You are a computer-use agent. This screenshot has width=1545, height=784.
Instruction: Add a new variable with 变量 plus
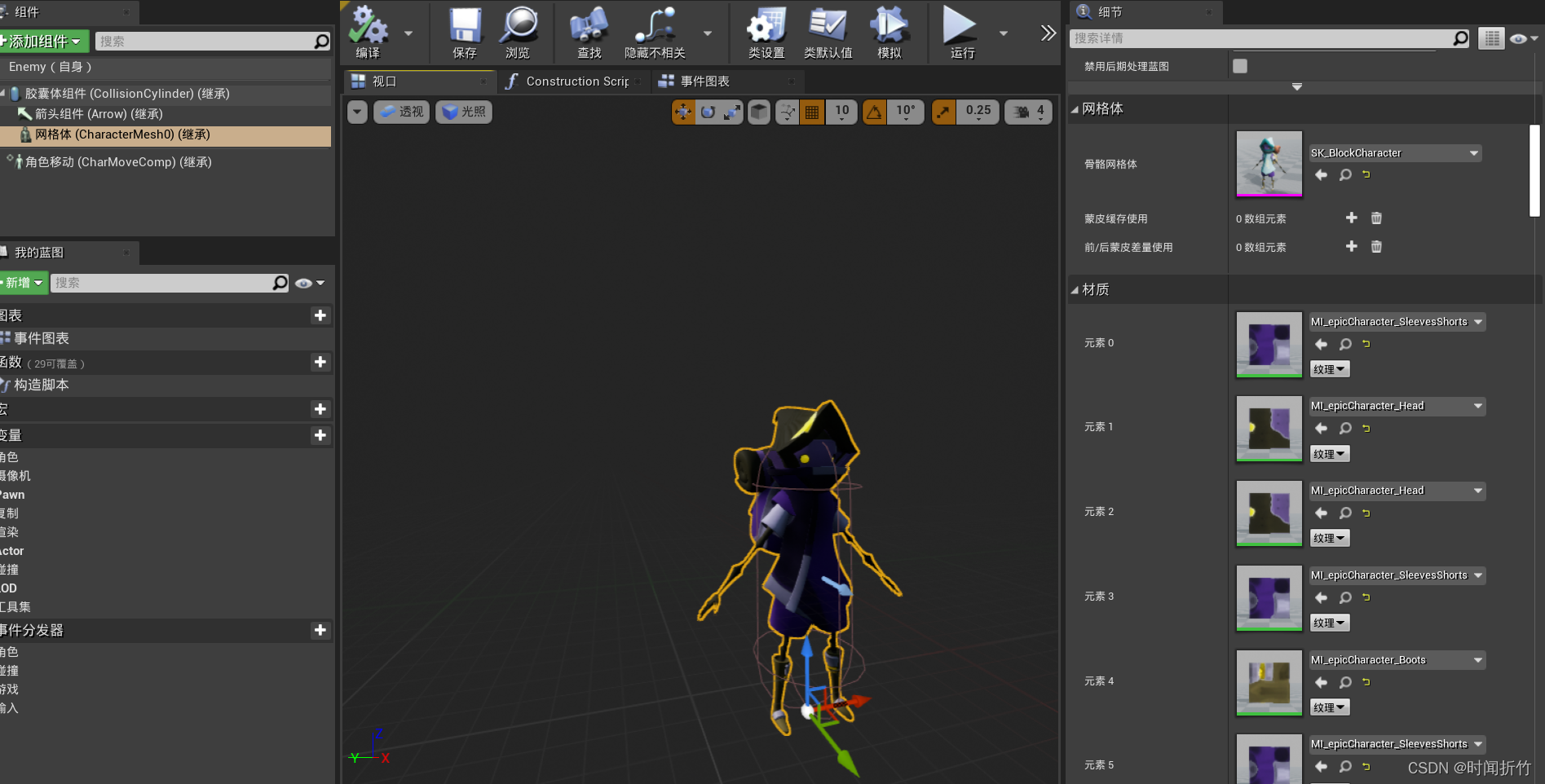(320, 435)
